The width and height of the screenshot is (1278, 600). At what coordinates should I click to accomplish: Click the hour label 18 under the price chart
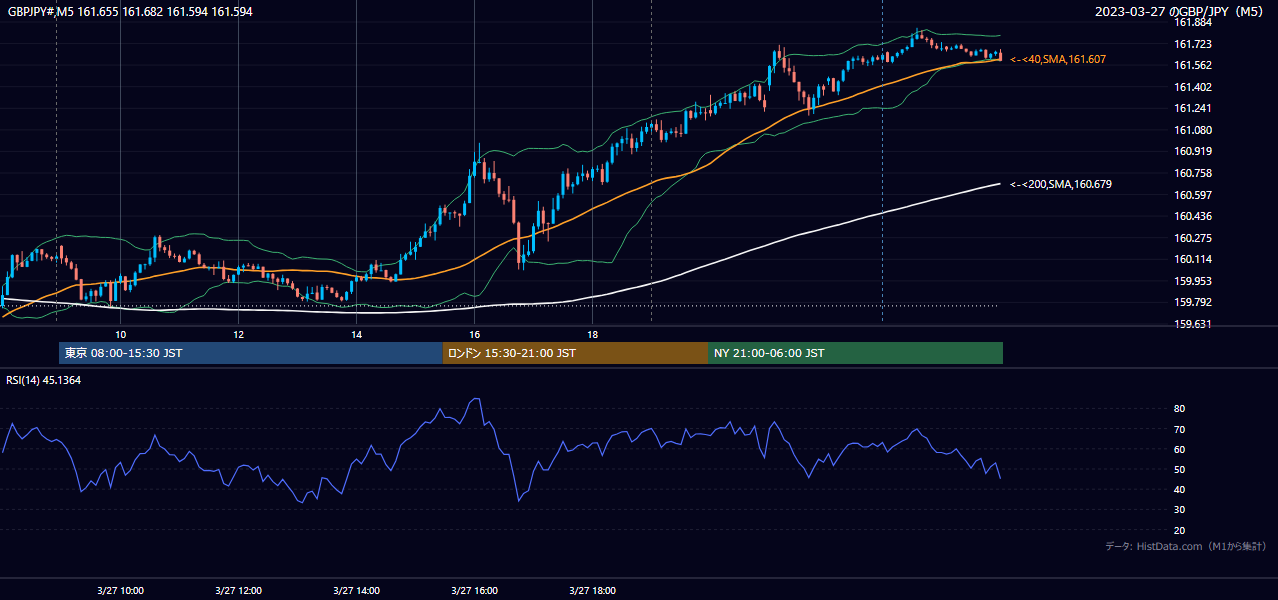coord(592,334)
